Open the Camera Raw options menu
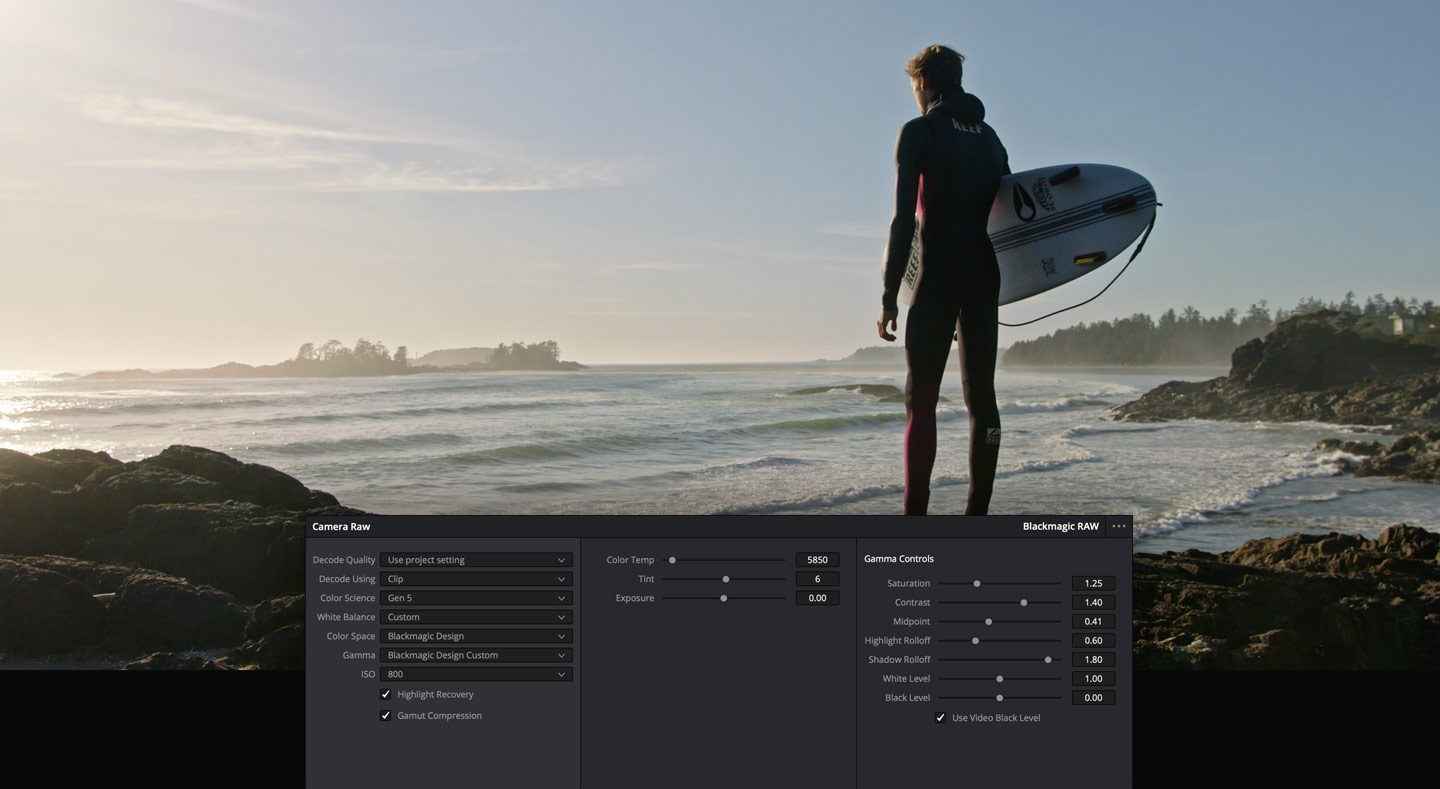This screenshot has height=789, width=1440. pyautogui.click(x=1118, y=525)
